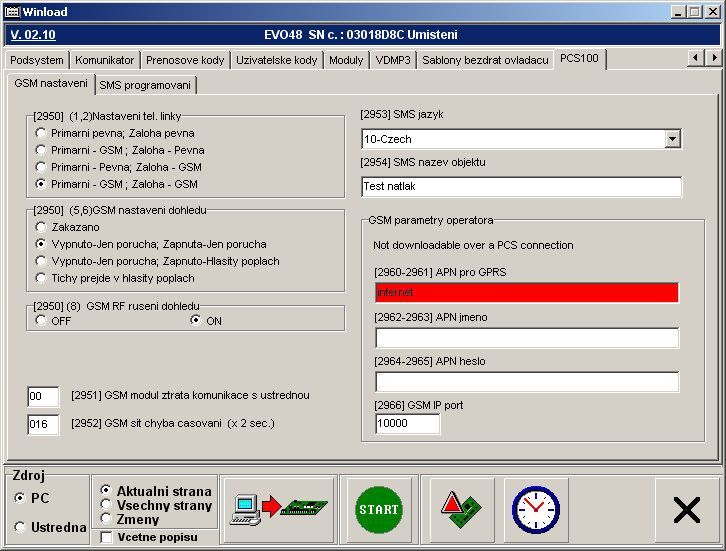The image size is (726, 551).
Task: Open the SMS jazyk dropdown
Action: (x=672, y=139)
